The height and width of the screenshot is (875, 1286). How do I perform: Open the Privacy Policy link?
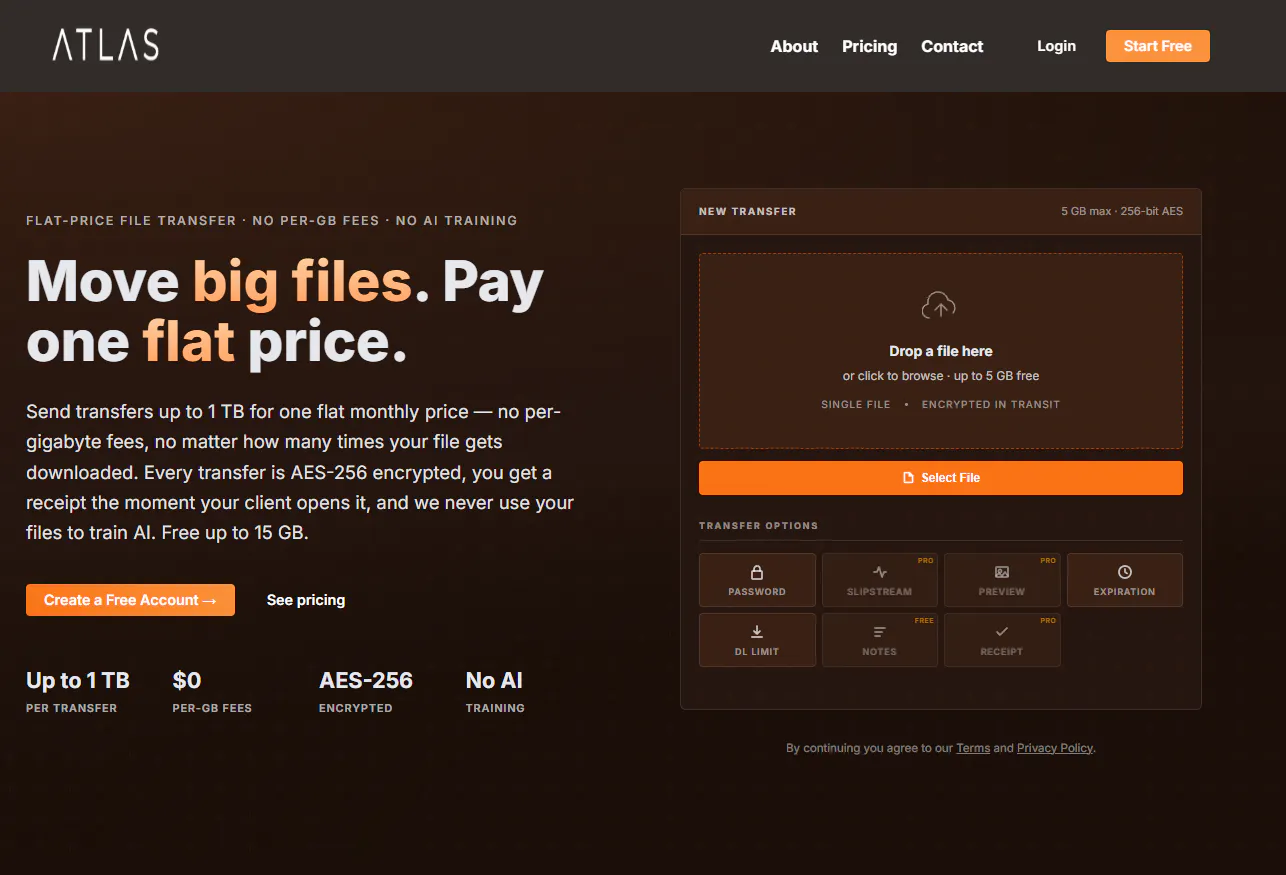pos(1055,748)
